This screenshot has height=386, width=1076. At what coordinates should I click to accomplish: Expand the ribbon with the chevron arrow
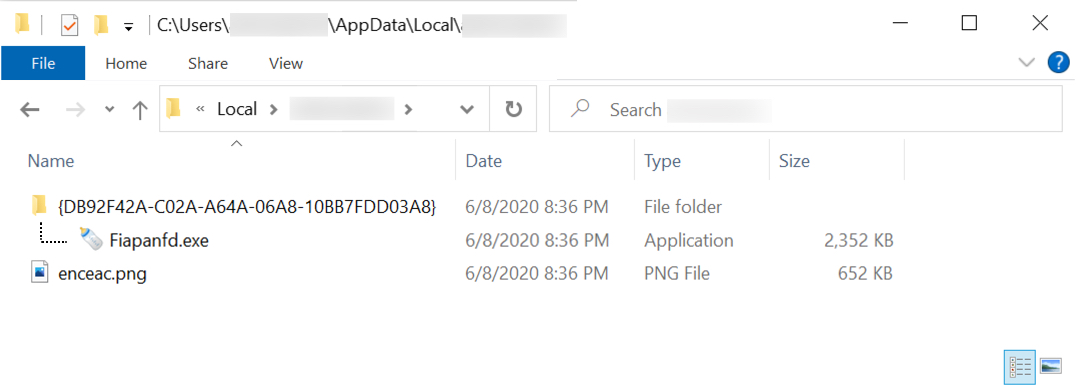[x=1027, y=63]
